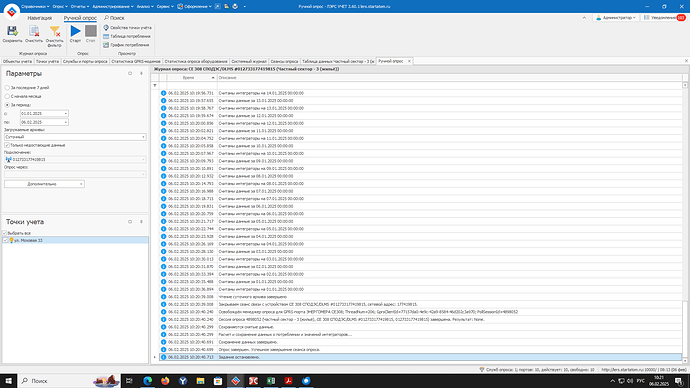Sort log by the Время column header
Screen dimensions: 690x388
tap(192, 77)
